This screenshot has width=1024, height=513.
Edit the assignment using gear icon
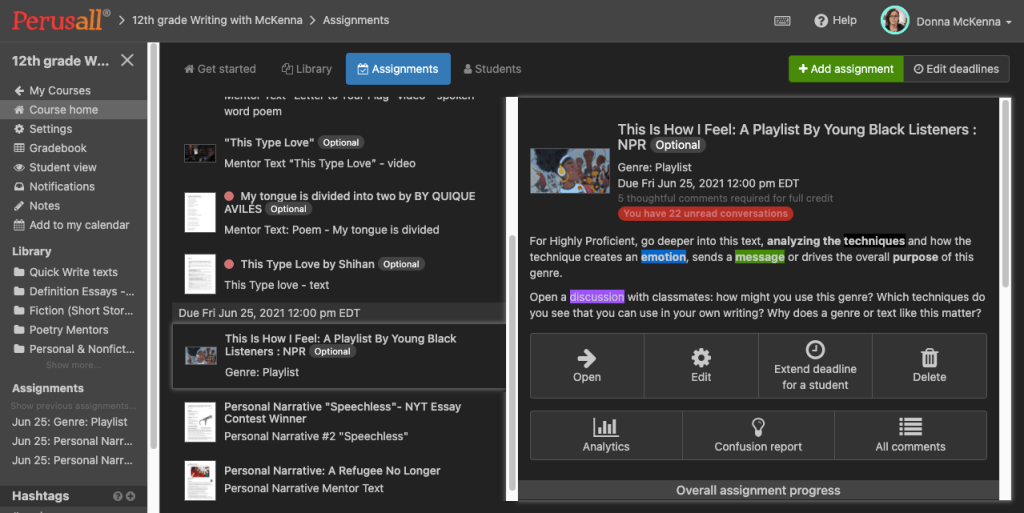pos(701,366)
